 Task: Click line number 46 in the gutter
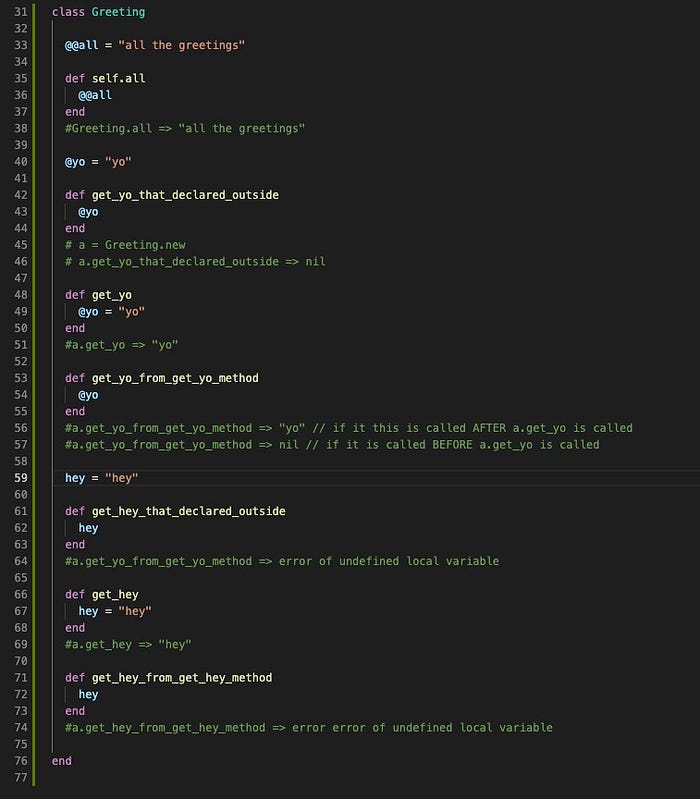point(20,262)
